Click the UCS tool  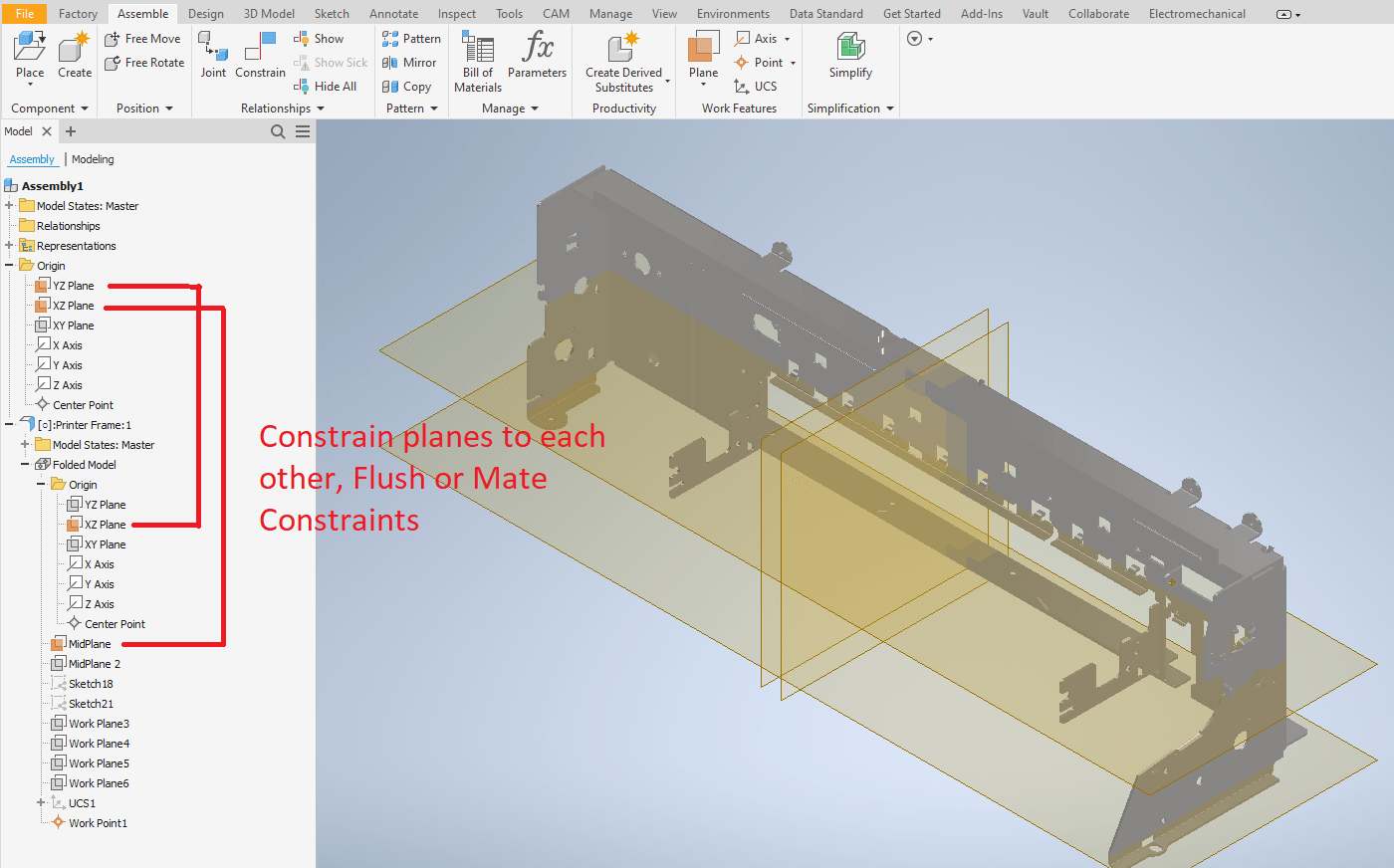(x=756, y=87)
